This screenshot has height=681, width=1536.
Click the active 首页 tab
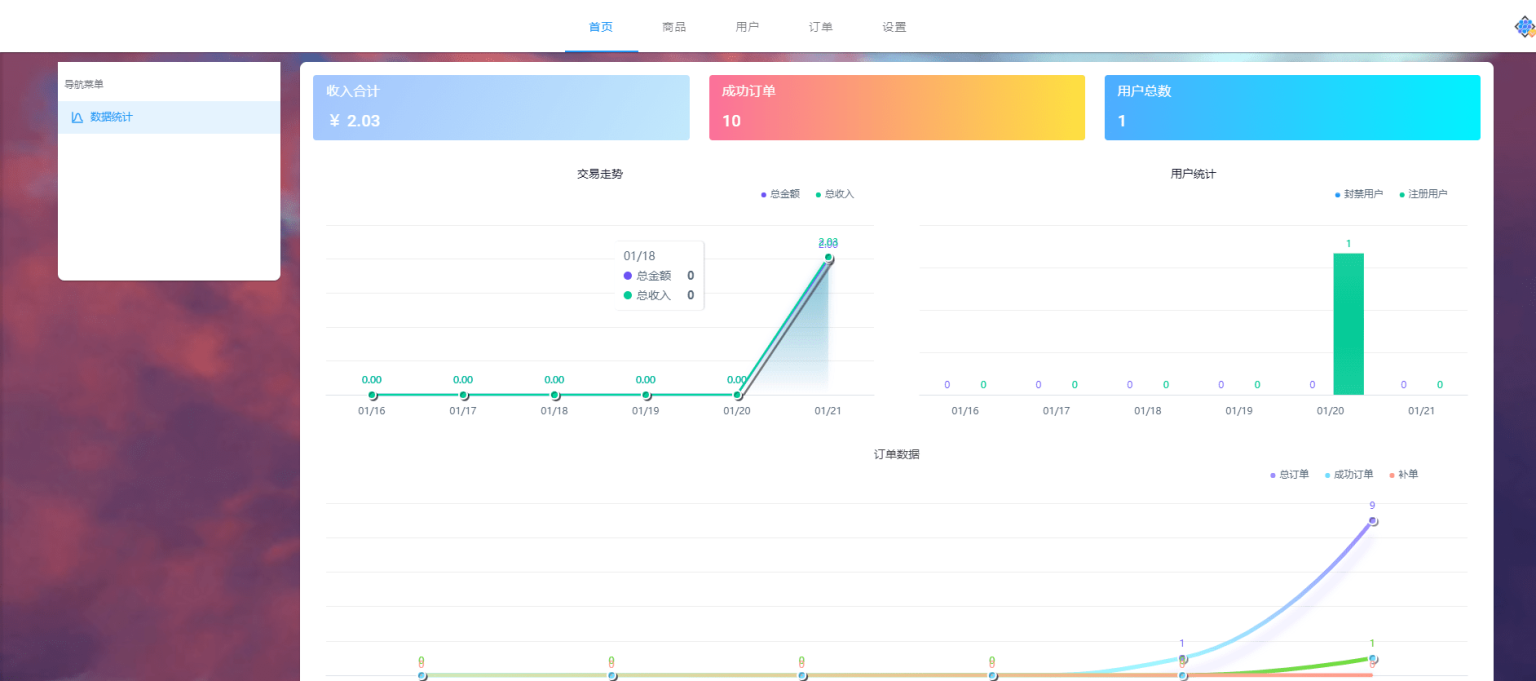601,27
